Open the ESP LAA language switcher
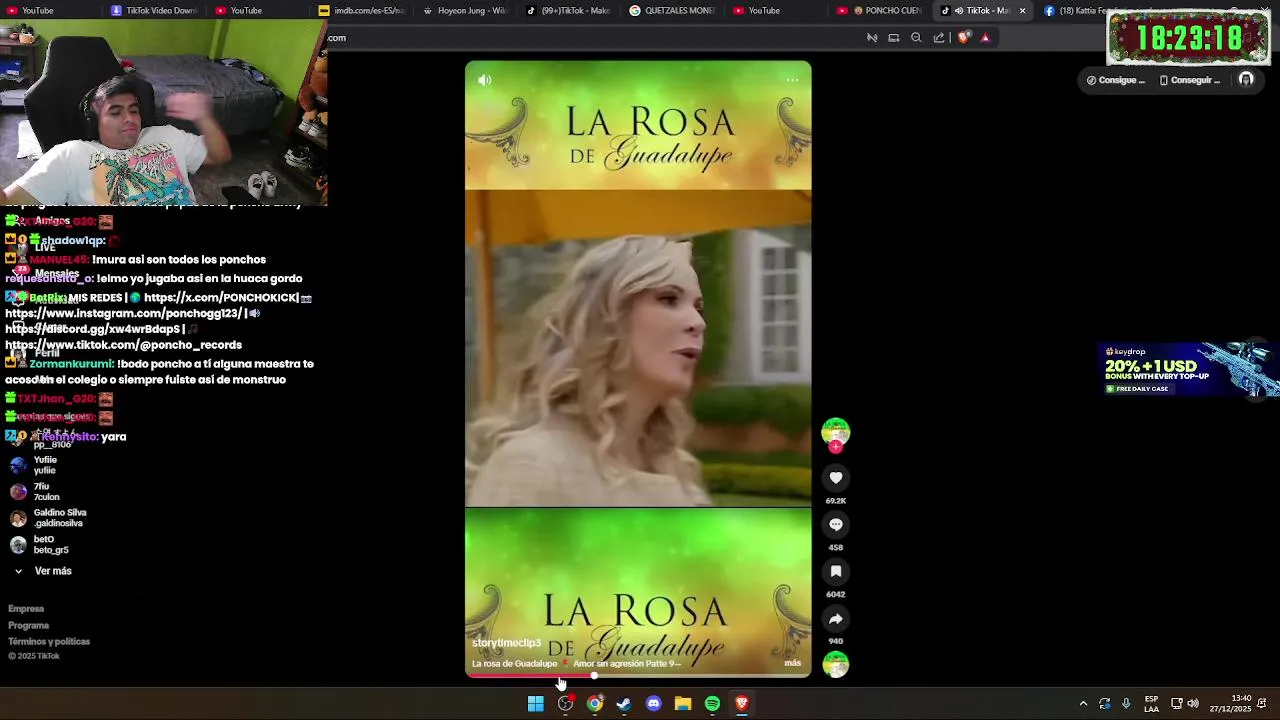The width and height of the screenshot is (1280, 720). coord(1151,704)
